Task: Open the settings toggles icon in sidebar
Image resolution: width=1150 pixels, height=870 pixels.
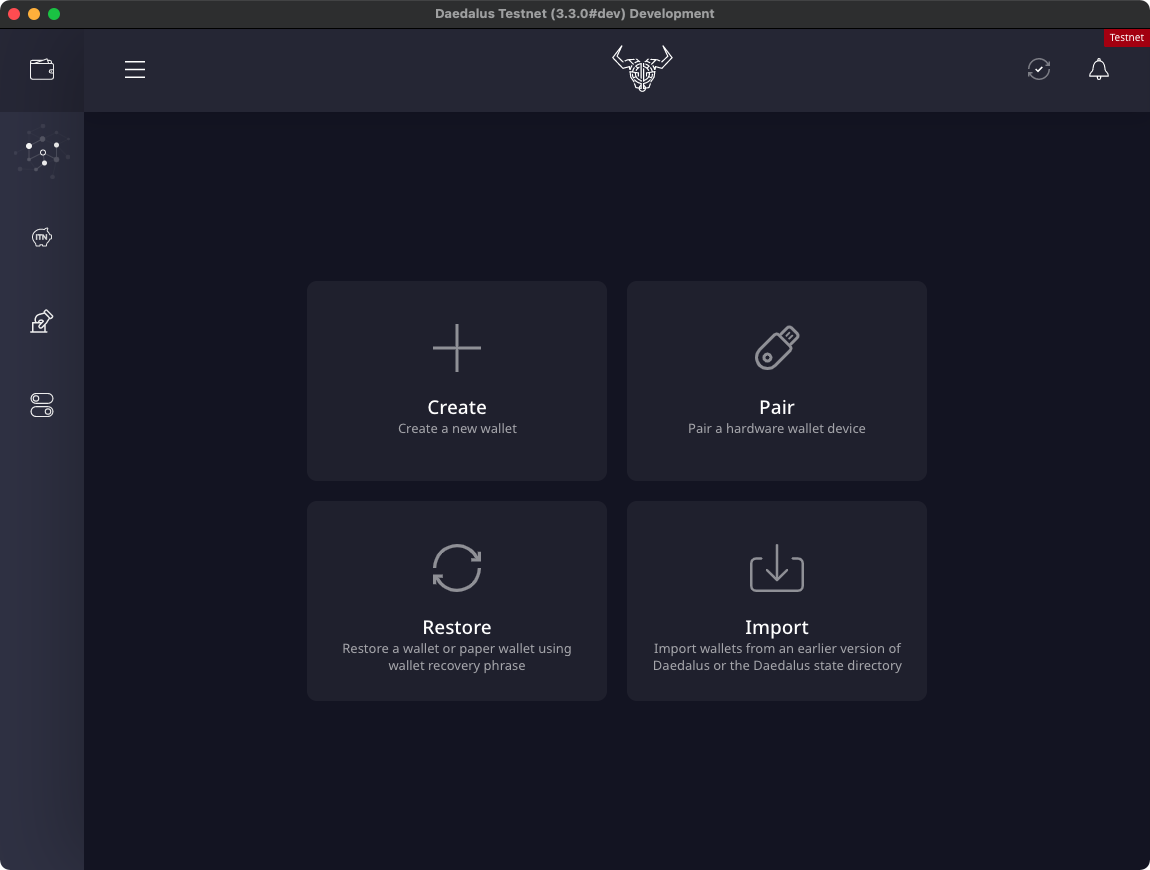Action: point(42,405)
